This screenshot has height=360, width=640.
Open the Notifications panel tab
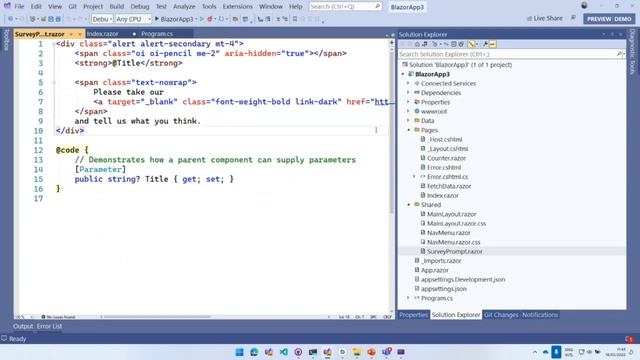(x=540, y=315)
